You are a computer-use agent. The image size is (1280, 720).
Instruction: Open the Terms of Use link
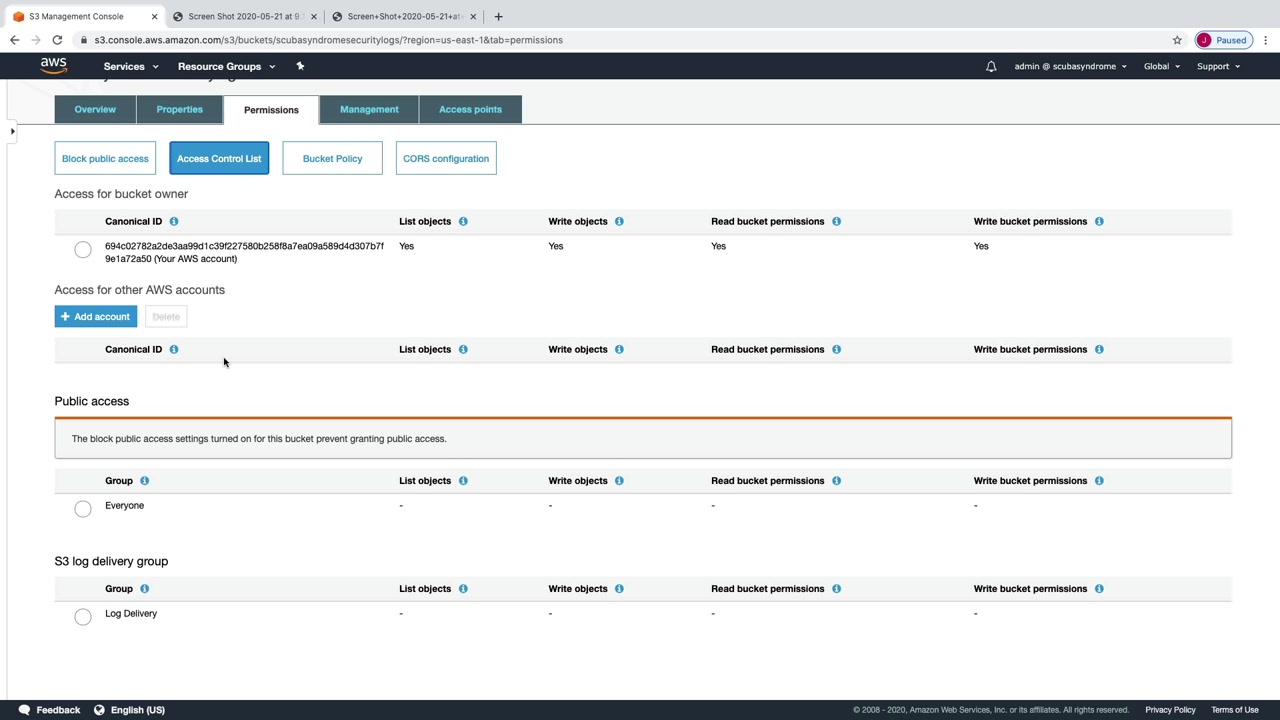[x=1235, y=710]
